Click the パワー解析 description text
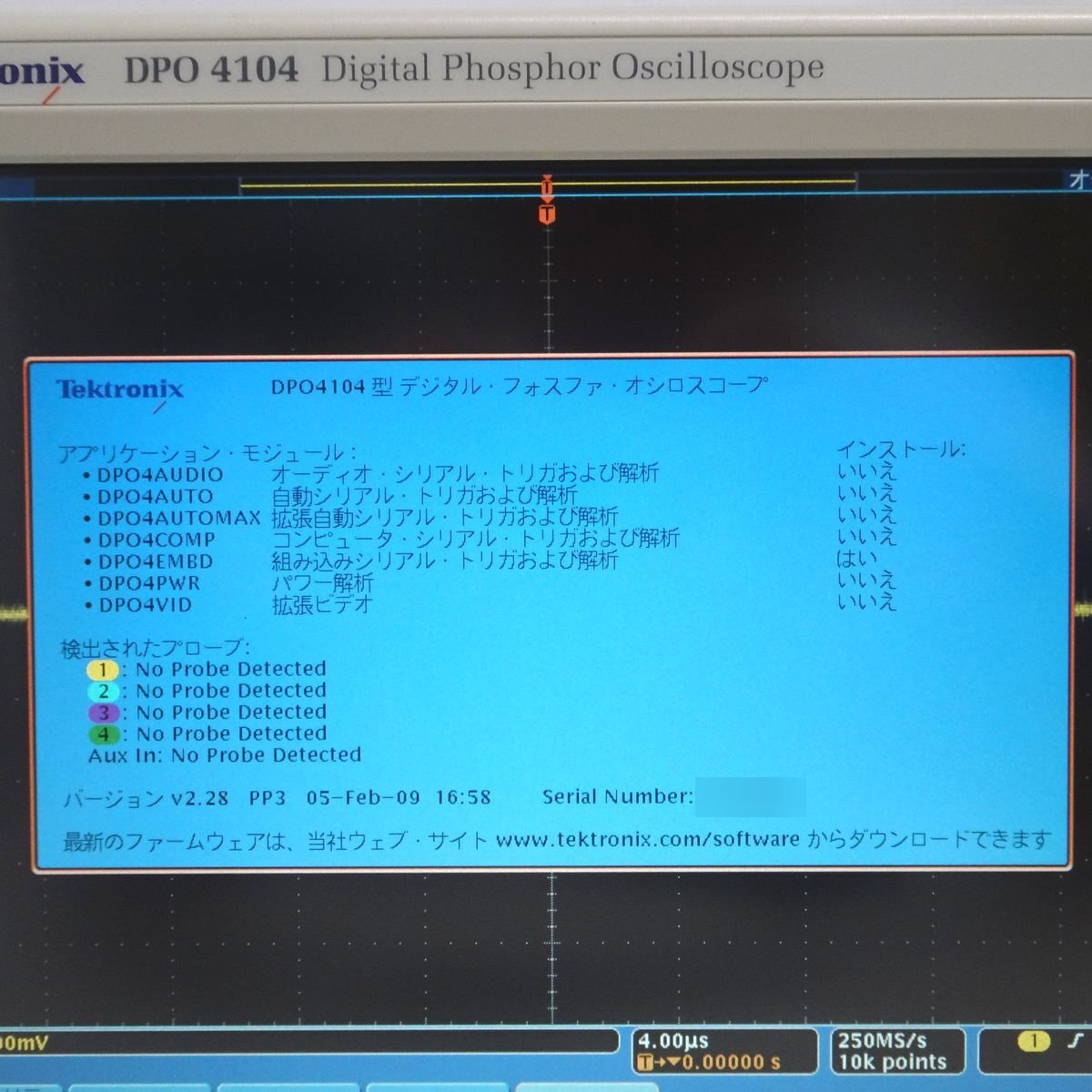Screen dimensions: 1092x1092 click(323, 582)
